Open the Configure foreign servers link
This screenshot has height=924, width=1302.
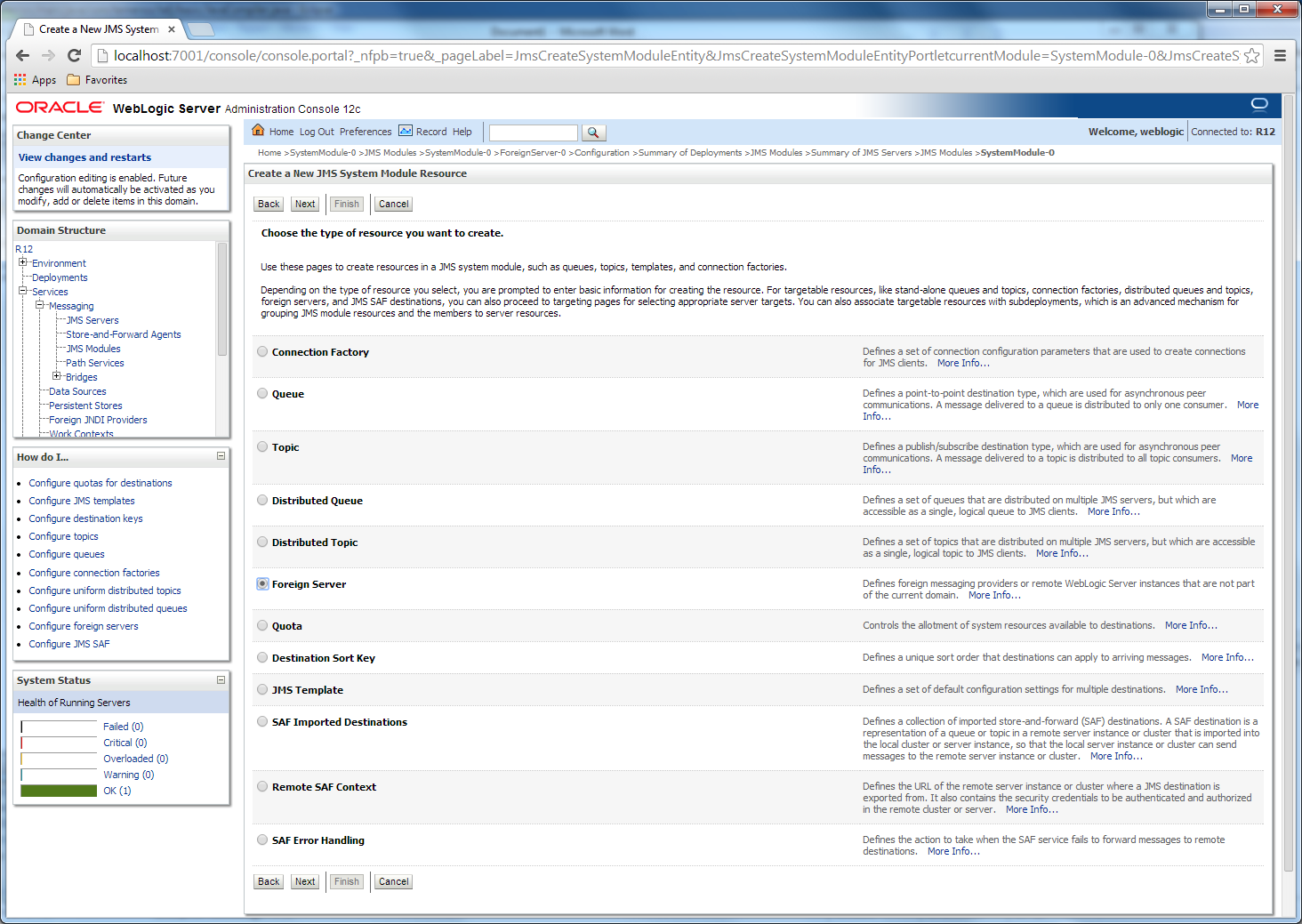pos(84,626)
